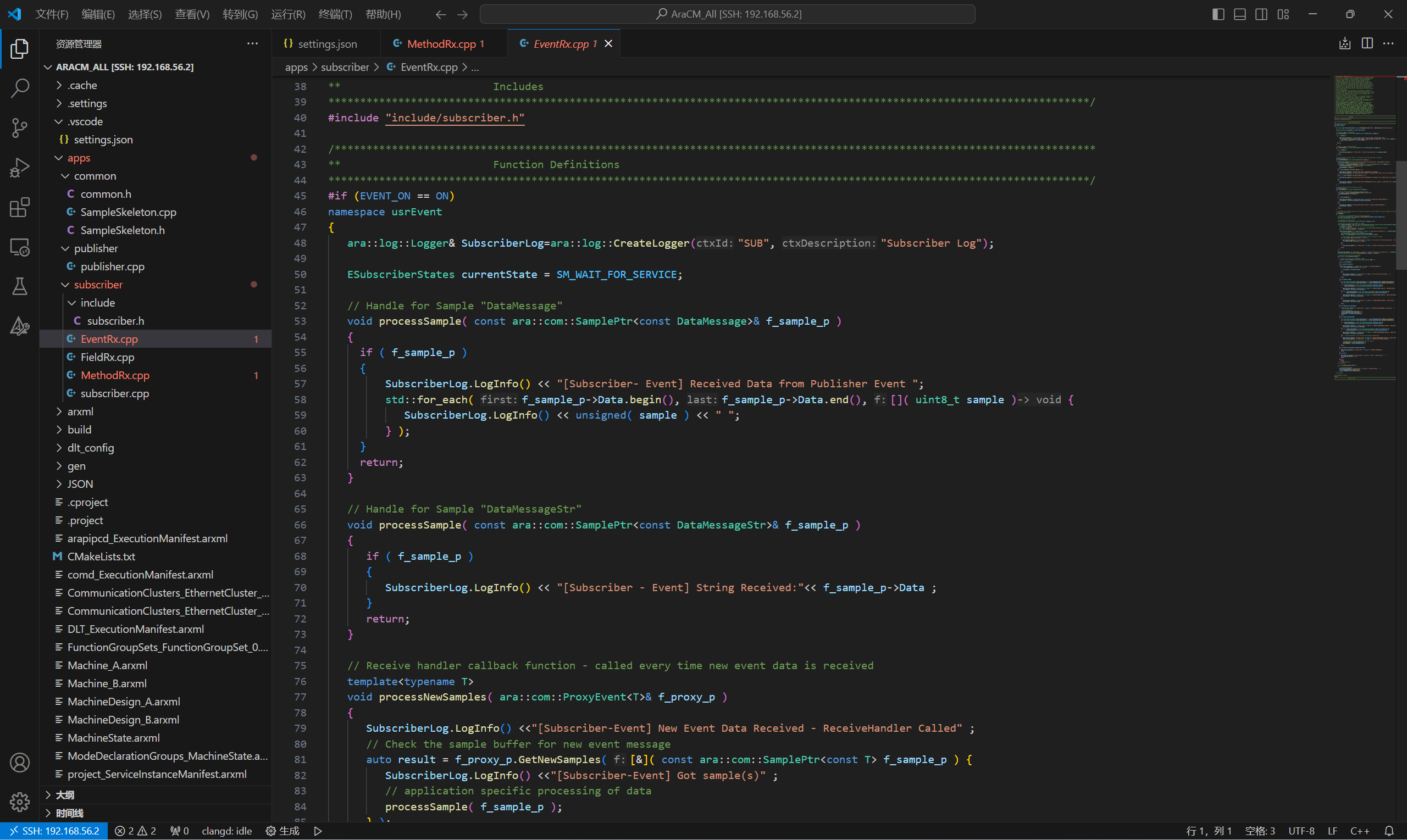
Task: Collapse the publisher folder
Action: (95, 248)
